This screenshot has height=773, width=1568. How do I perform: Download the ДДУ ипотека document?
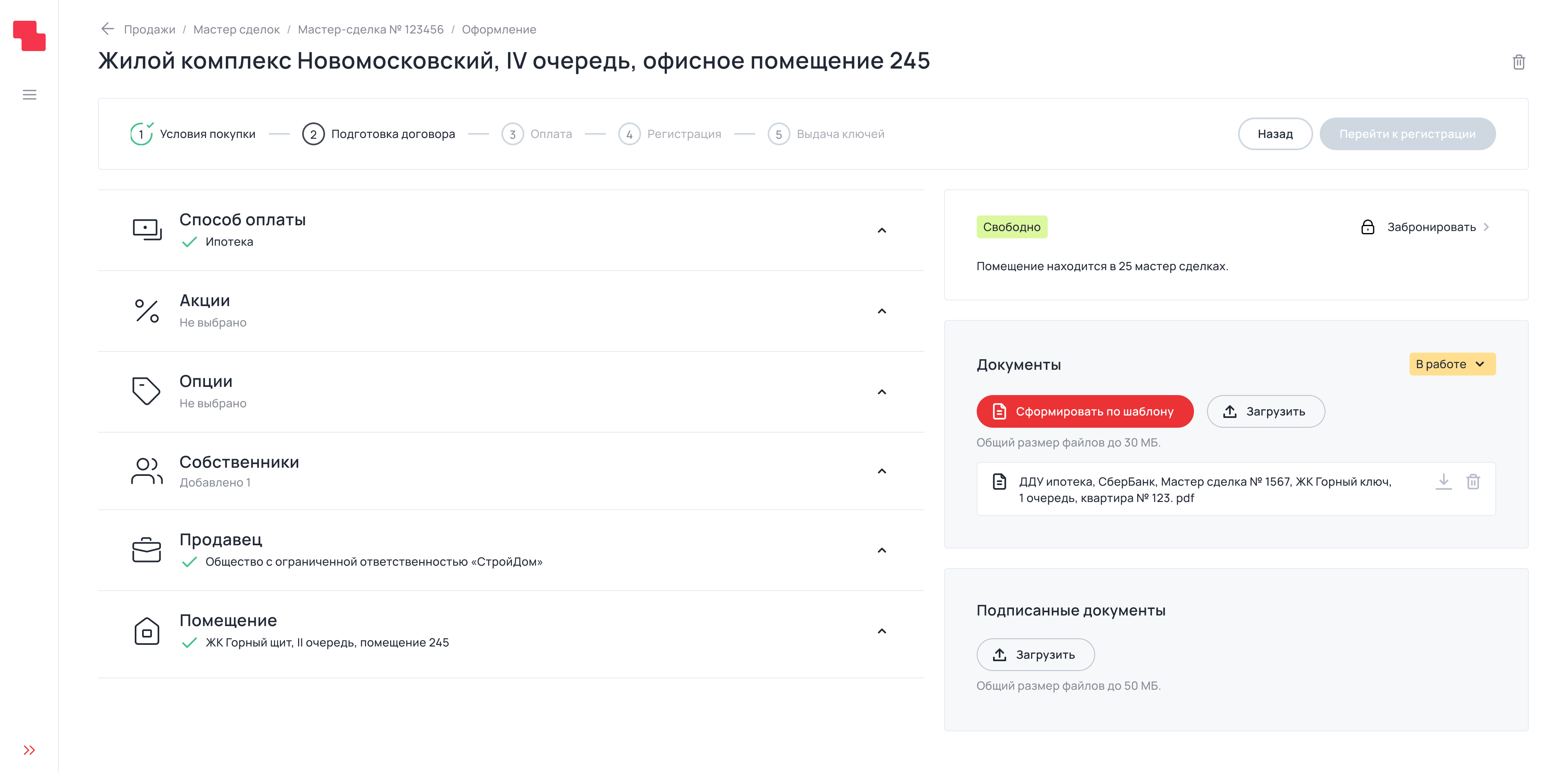(x=1443, y=481)
